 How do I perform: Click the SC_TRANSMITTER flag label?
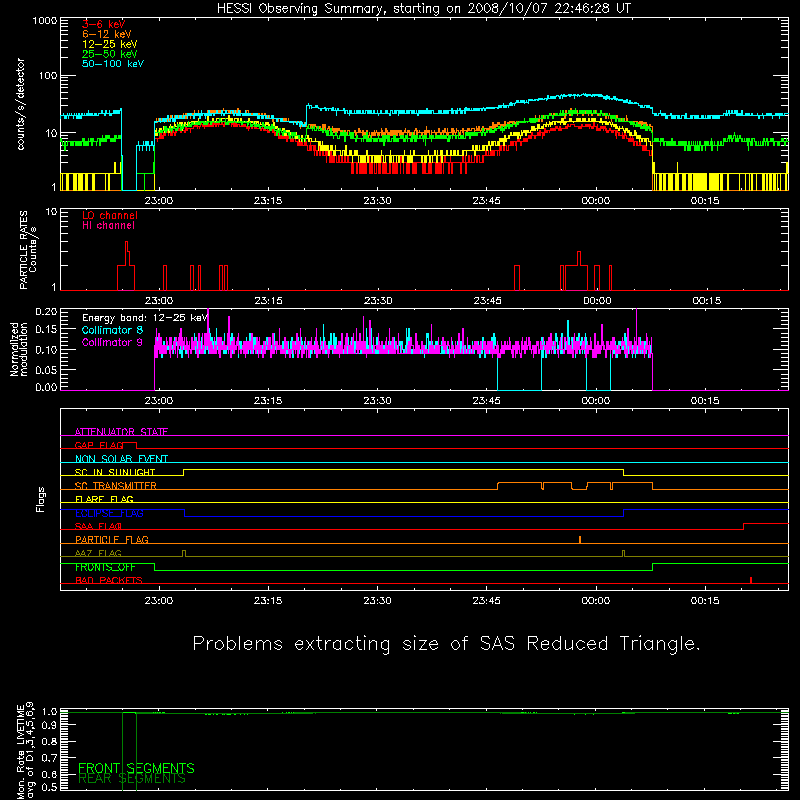[x=116, y=486]
